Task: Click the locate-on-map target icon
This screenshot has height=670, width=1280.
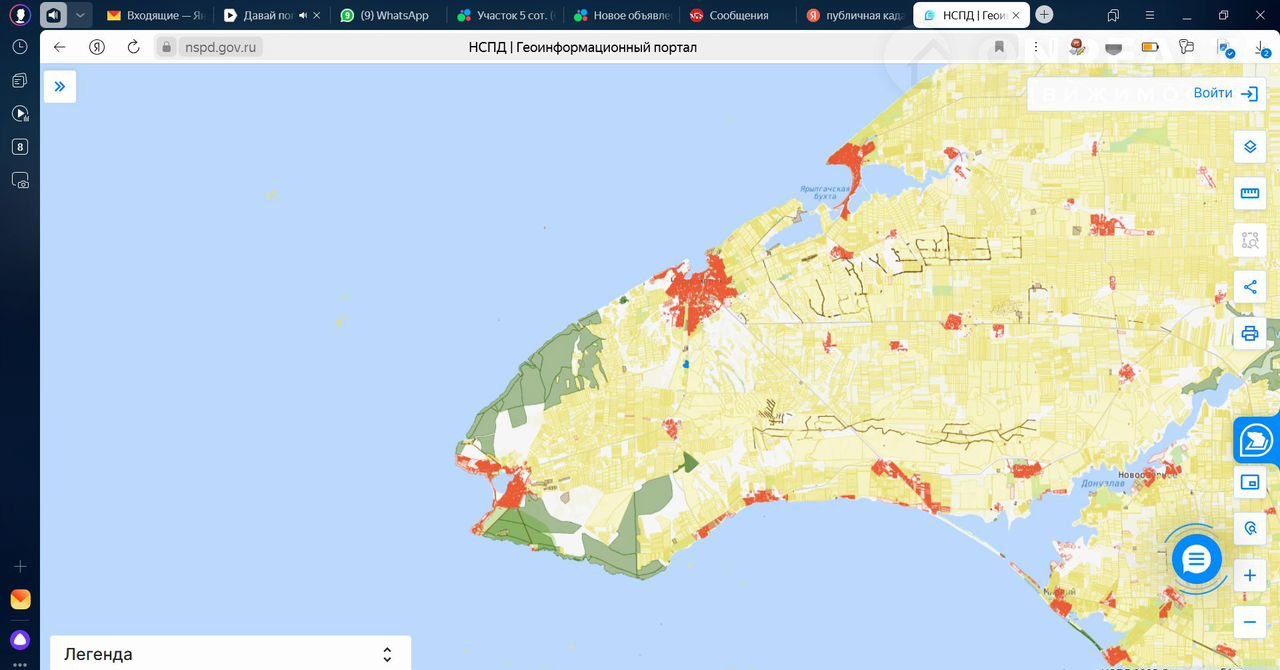Action: [1249, 528]
